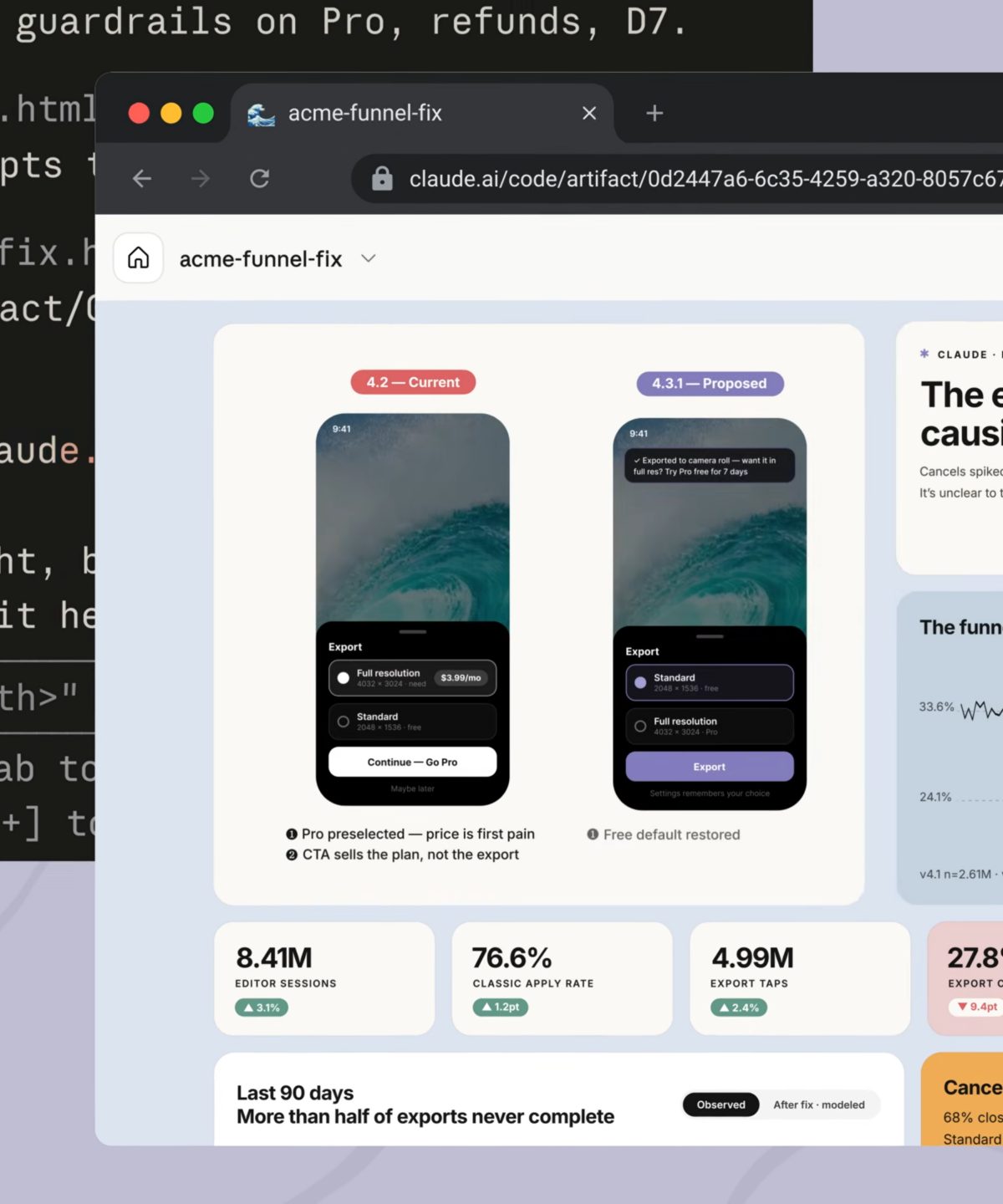
Task: Click the wave favicon on the tab
Action: pyautogui.click(x=261, y=114)
